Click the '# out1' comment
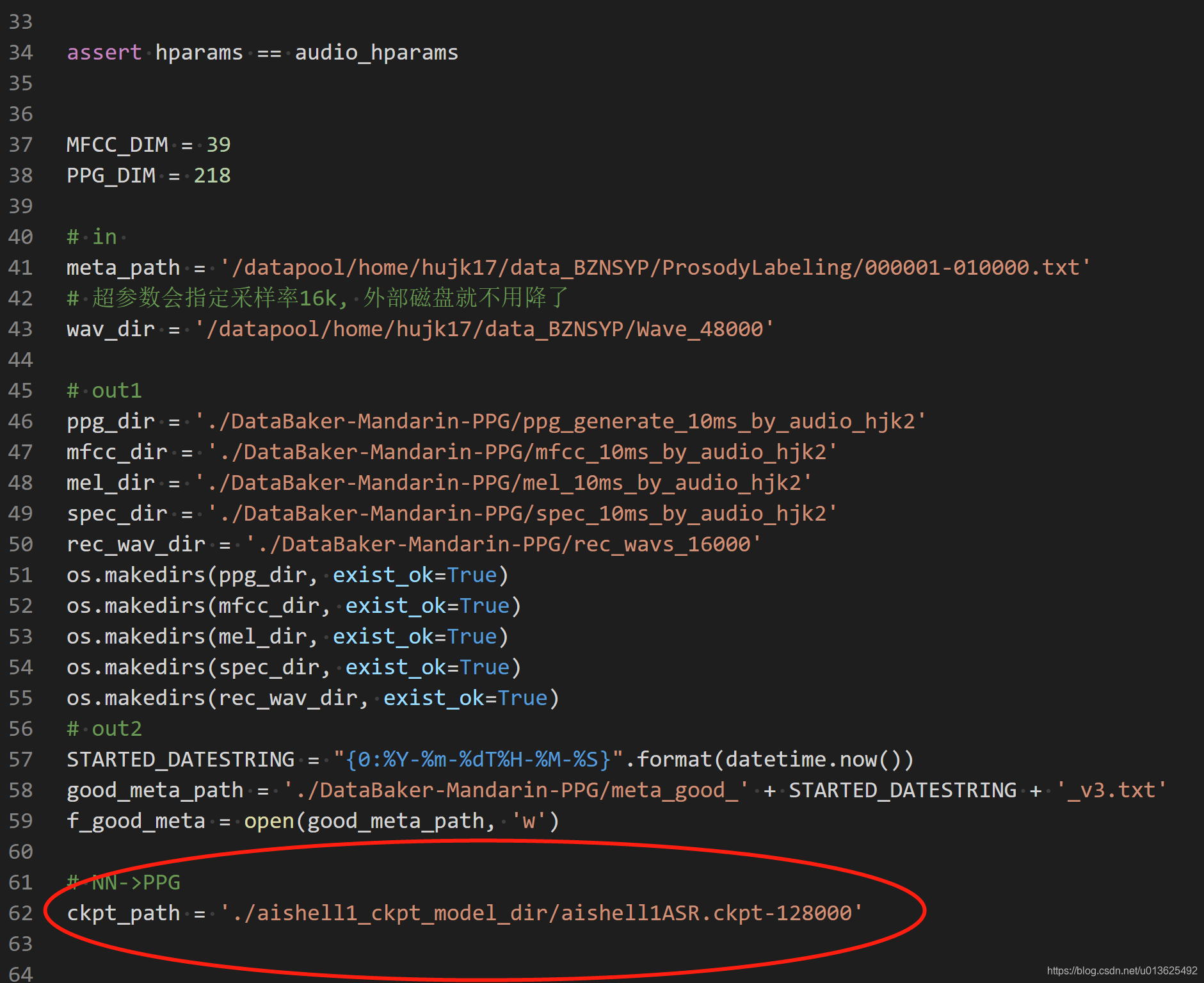Screen dimensions: 1204x983 coord(104,391)
